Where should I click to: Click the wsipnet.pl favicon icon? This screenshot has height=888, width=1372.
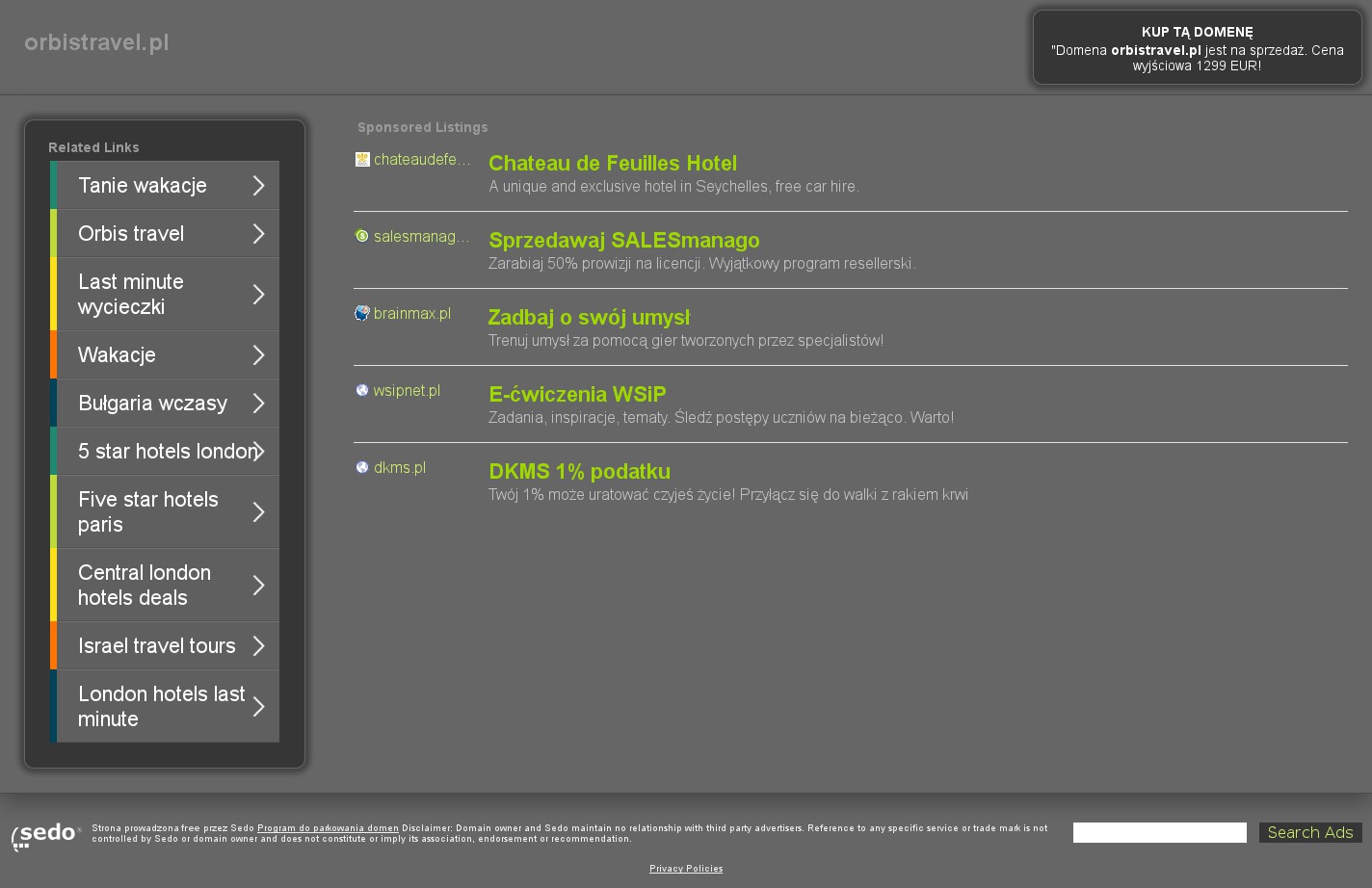click(x=362, y=390)
